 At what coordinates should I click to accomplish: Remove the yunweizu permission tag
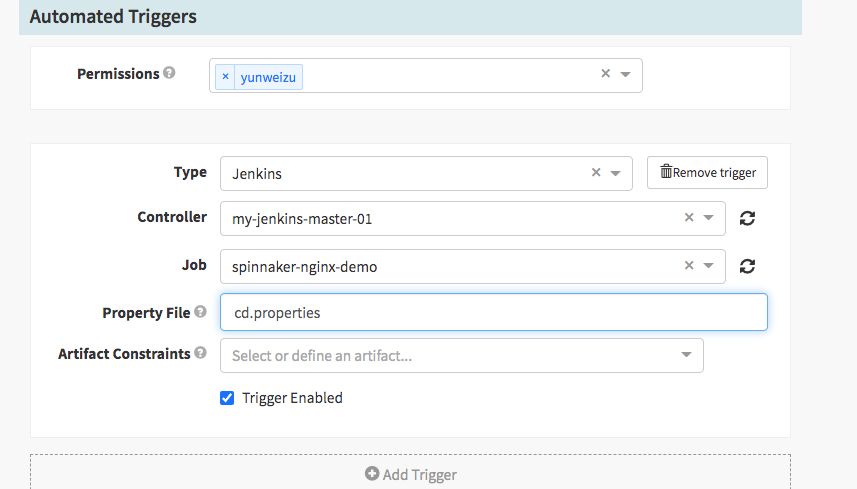coord(225,76)
